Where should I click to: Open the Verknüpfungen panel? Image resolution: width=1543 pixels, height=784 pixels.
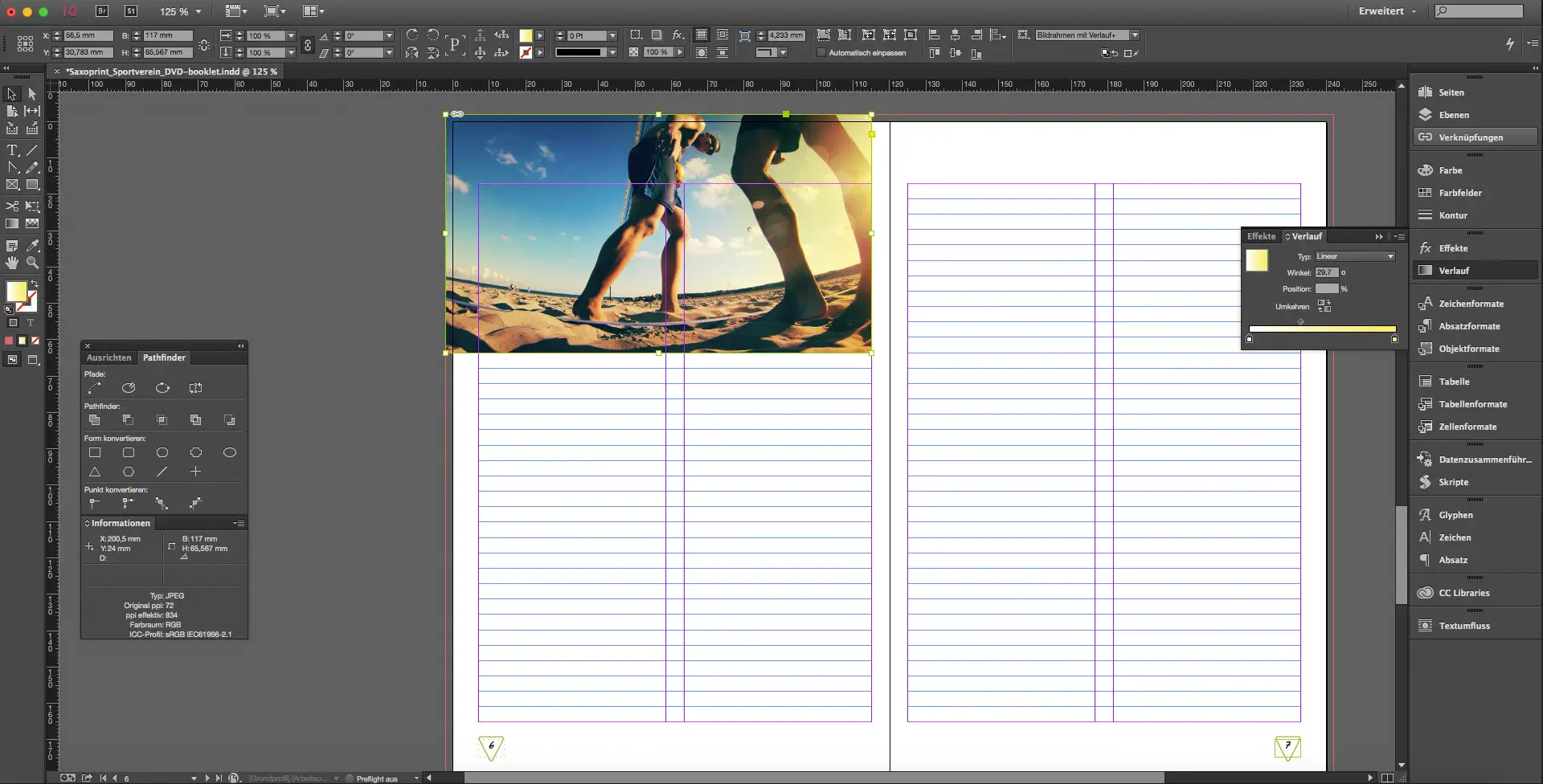1470,137
